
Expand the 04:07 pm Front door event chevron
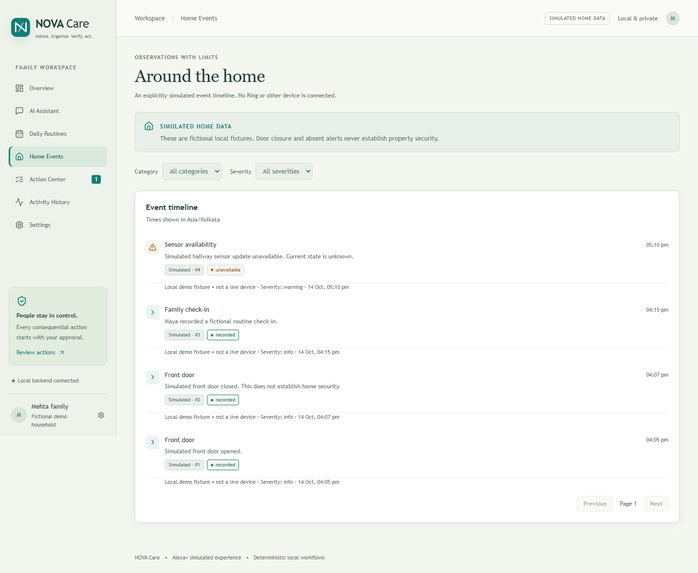(x=153, y=377)
